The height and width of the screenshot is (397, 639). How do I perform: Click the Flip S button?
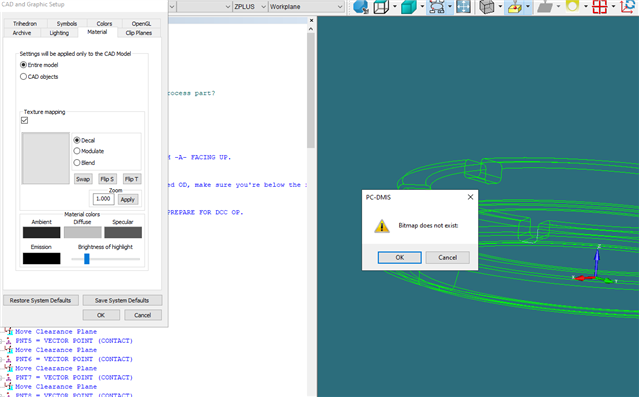[108, 179]
